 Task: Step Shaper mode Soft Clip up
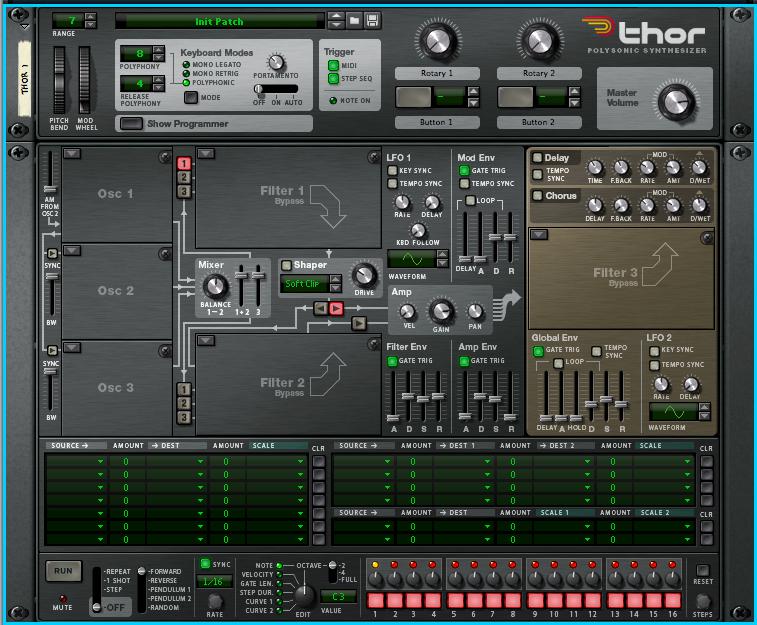click(336, 279)
